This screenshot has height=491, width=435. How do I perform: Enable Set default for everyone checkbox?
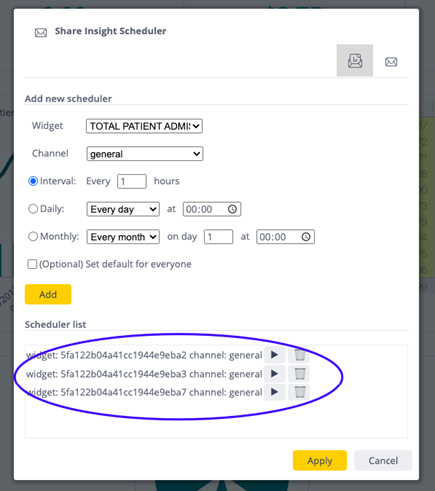(x=32, y=264)
